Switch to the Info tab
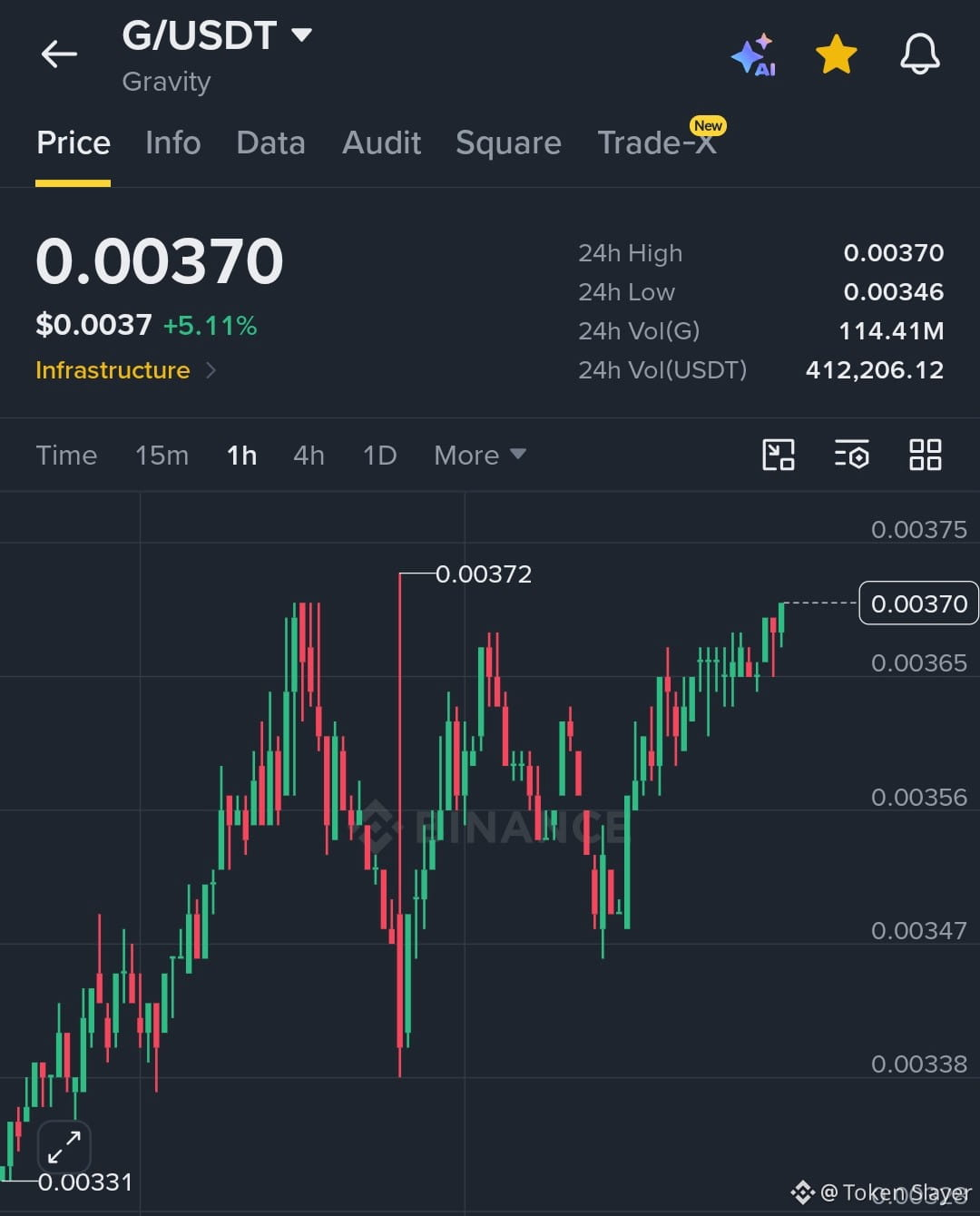This screenshot has width=980, height=1216. pos(172,142)
